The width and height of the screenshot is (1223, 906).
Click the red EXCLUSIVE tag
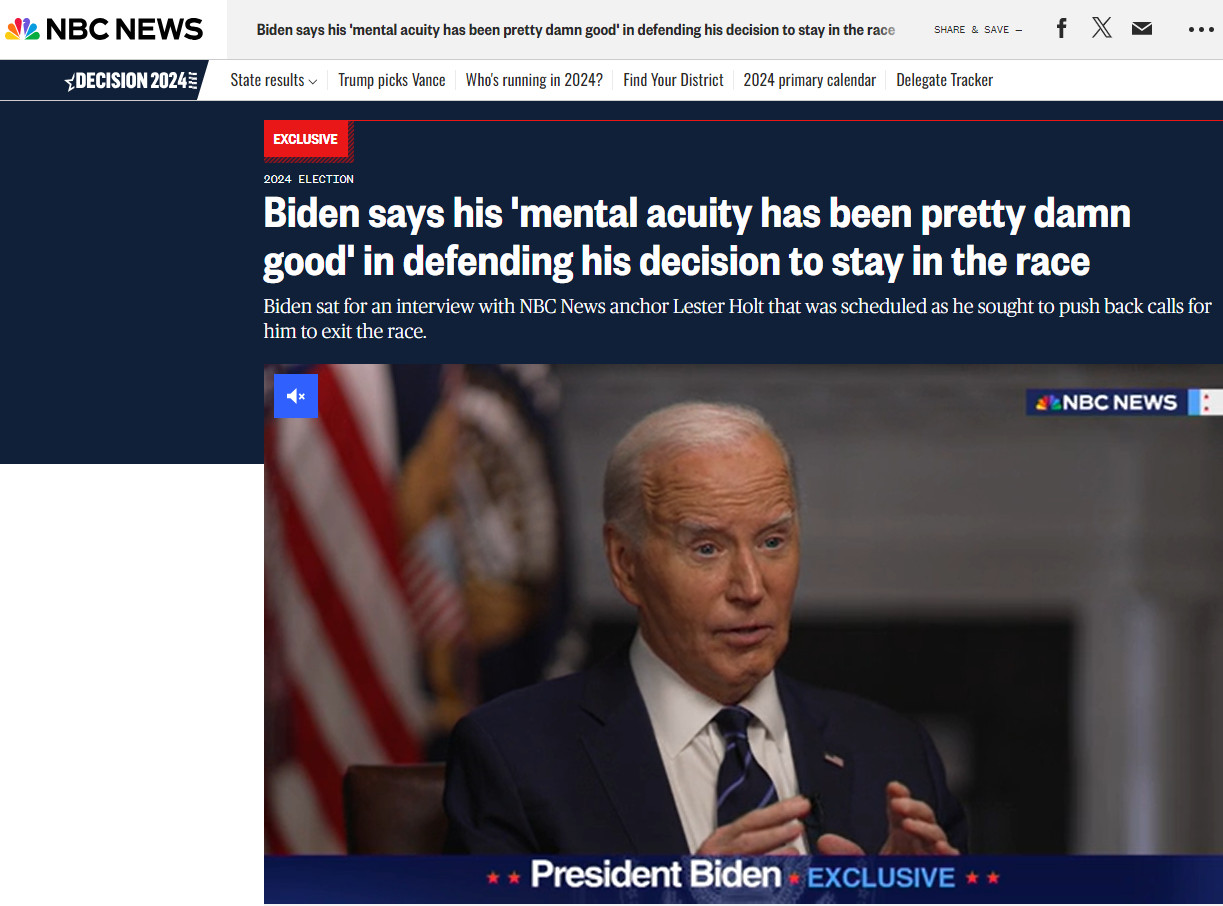click(x=306, y=139)
